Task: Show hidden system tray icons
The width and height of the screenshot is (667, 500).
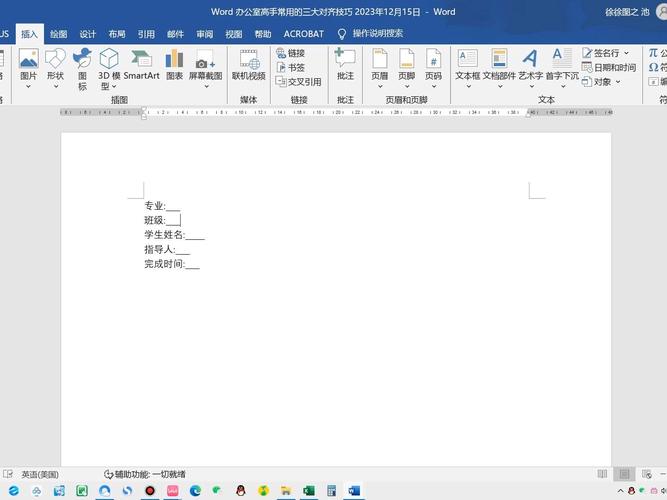Action: (x=620, y=491)
